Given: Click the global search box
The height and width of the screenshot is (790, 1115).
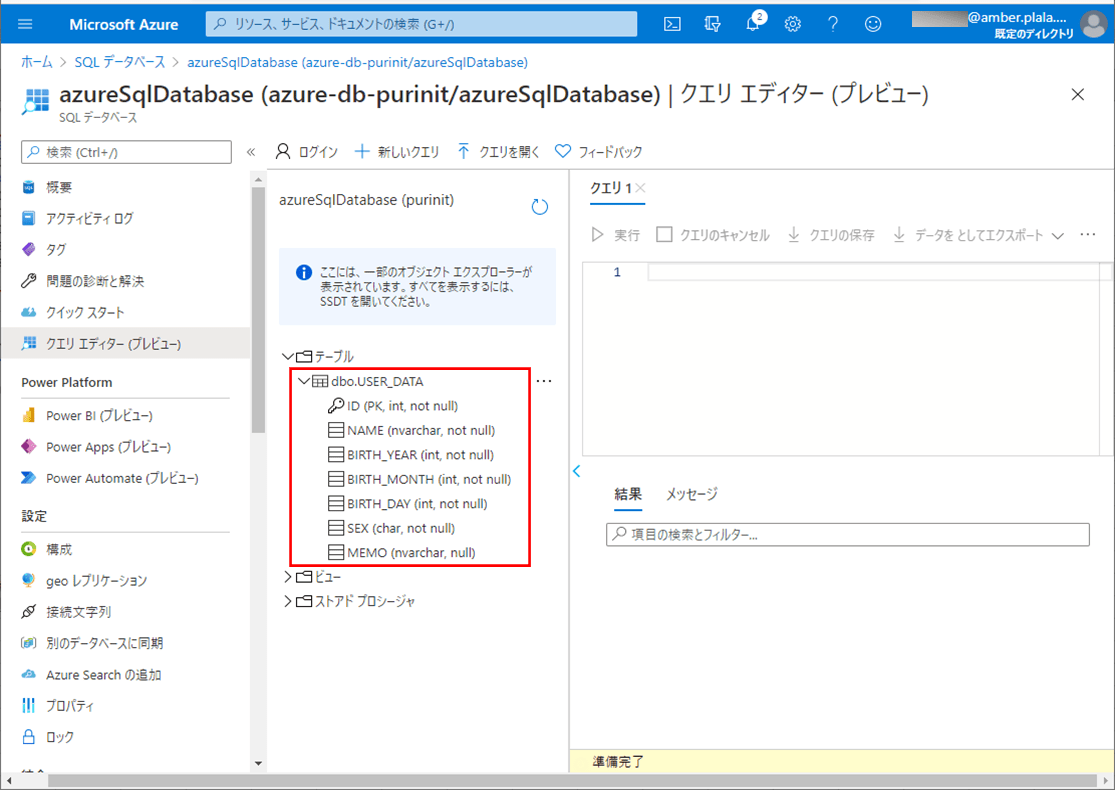Looking at the screenshot, I should [422, 24].
